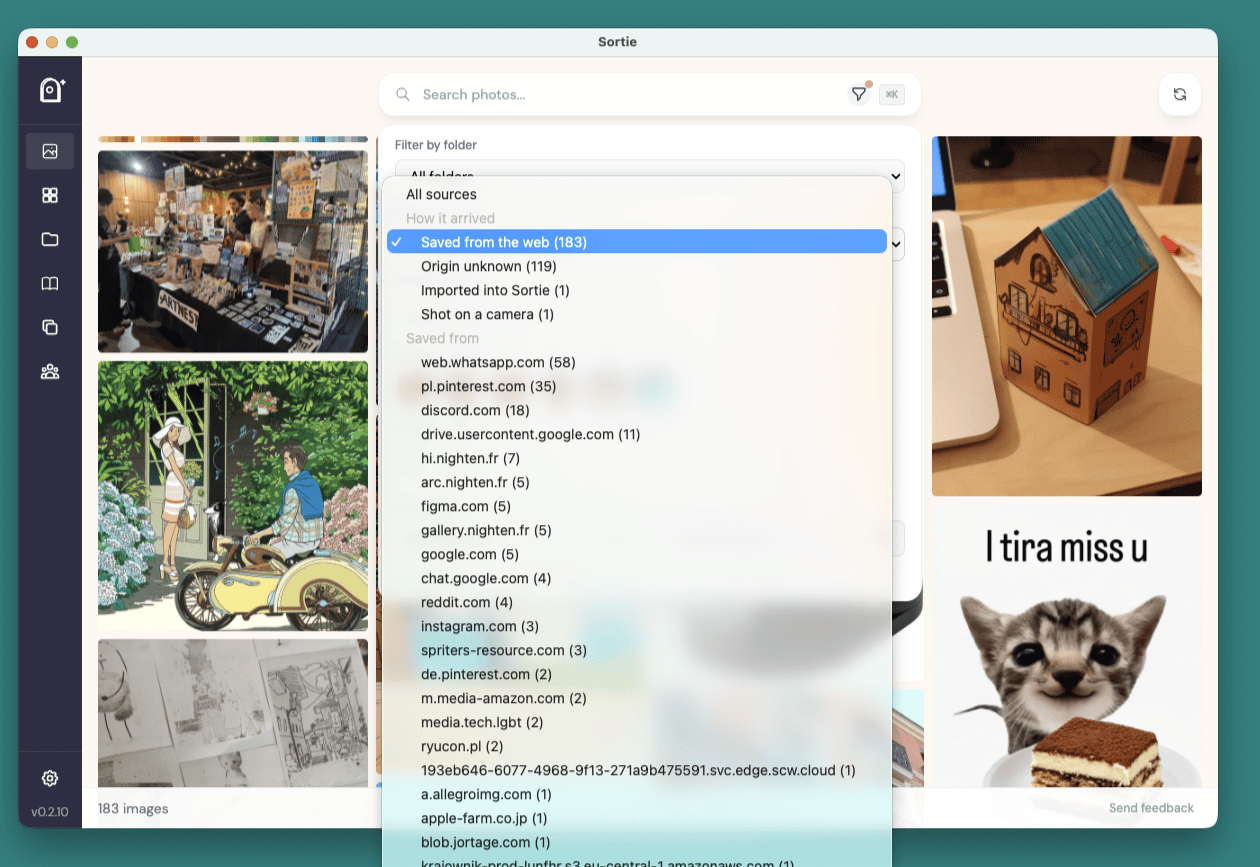1260x867 pixels.
Task: Select m.media-amazon.com (2)
Action: 637,698
